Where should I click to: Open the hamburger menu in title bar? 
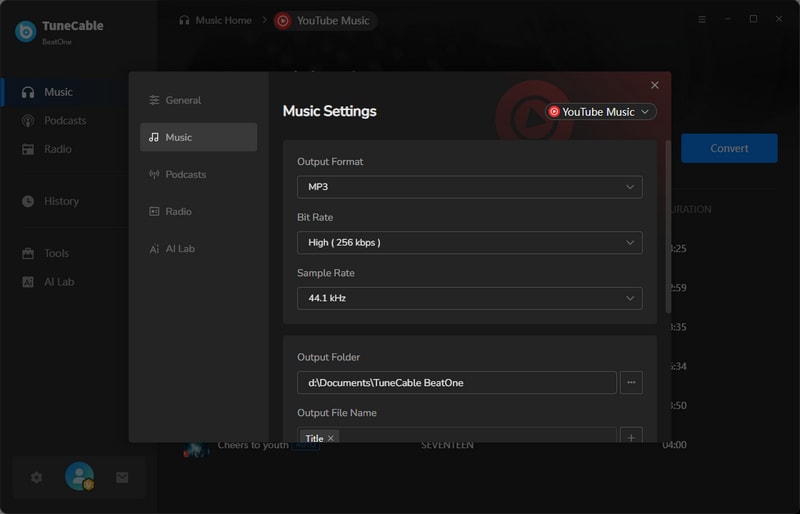[x=702, y=19]
